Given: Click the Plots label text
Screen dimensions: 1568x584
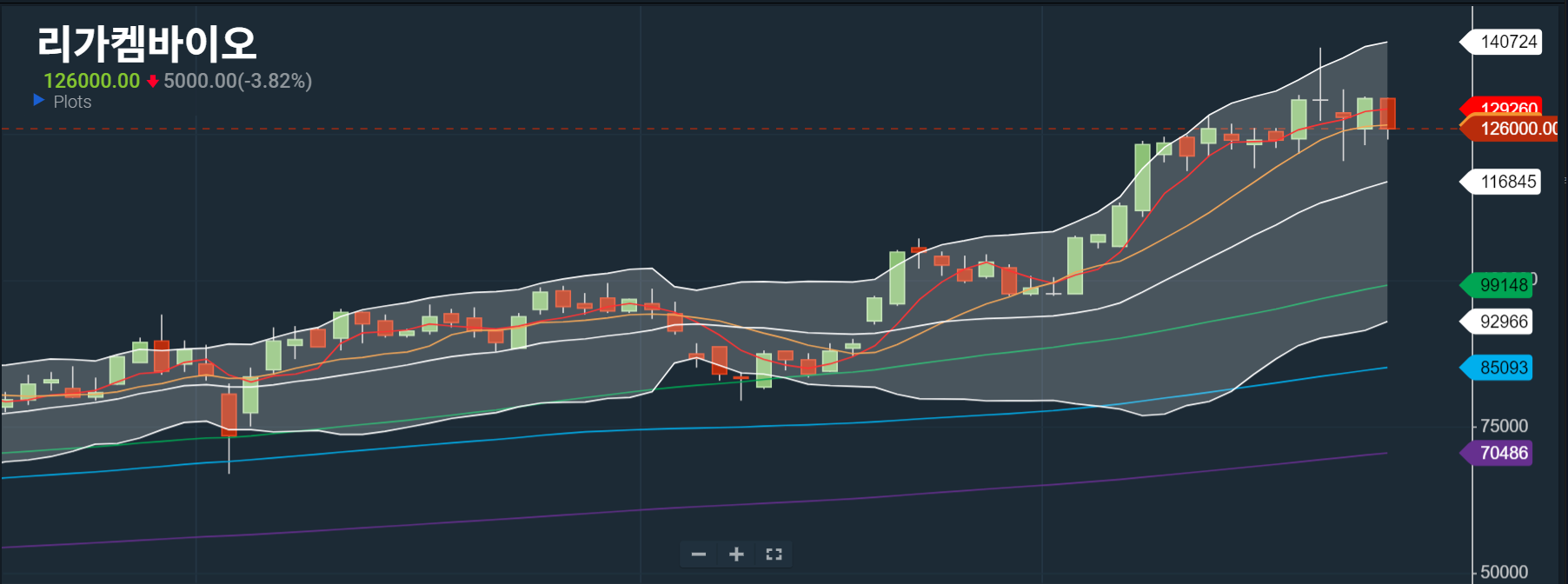Looking at the screenshot, I should pos(72,102).
